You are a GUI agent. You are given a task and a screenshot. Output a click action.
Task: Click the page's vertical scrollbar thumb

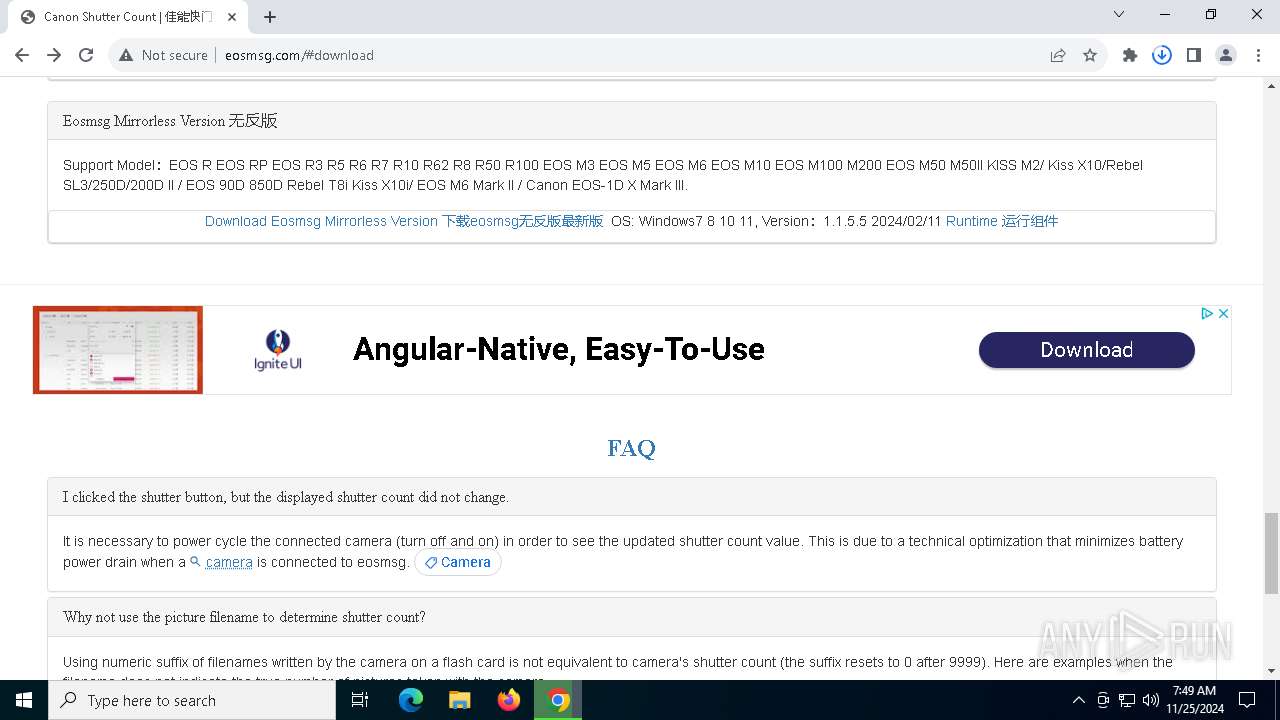tap(1271, 553)
